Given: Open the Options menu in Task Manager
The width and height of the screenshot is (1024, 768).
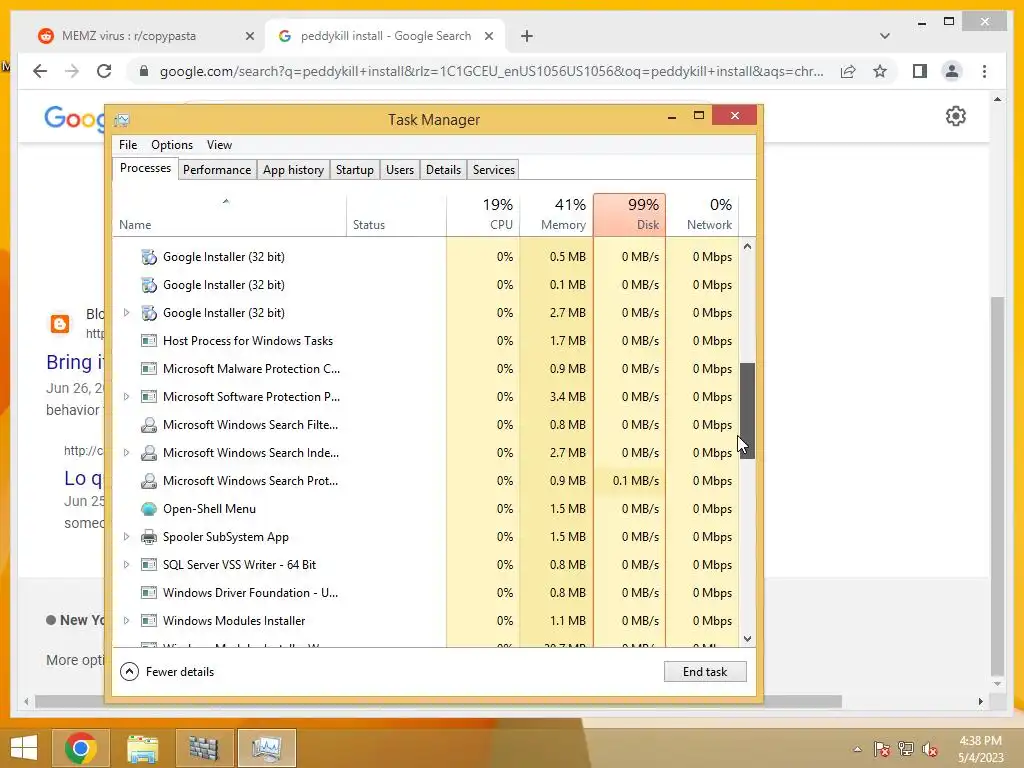Looking at the screenshot, I should 172,145.
